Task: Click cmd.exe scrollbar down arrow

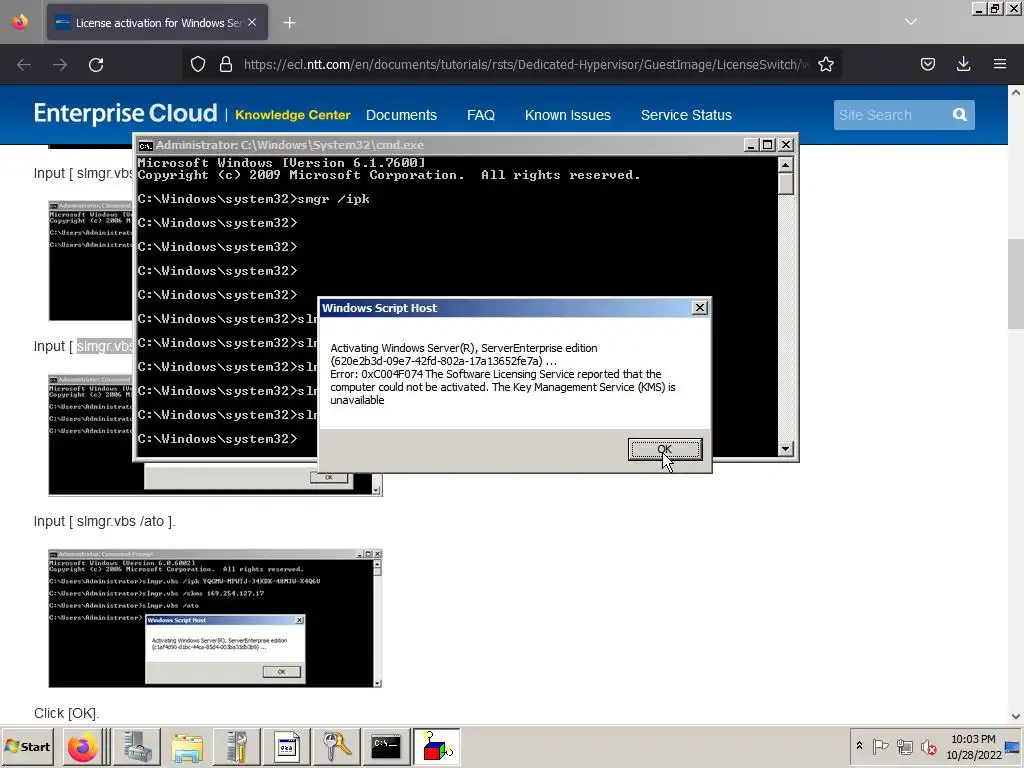Action: 786,449
